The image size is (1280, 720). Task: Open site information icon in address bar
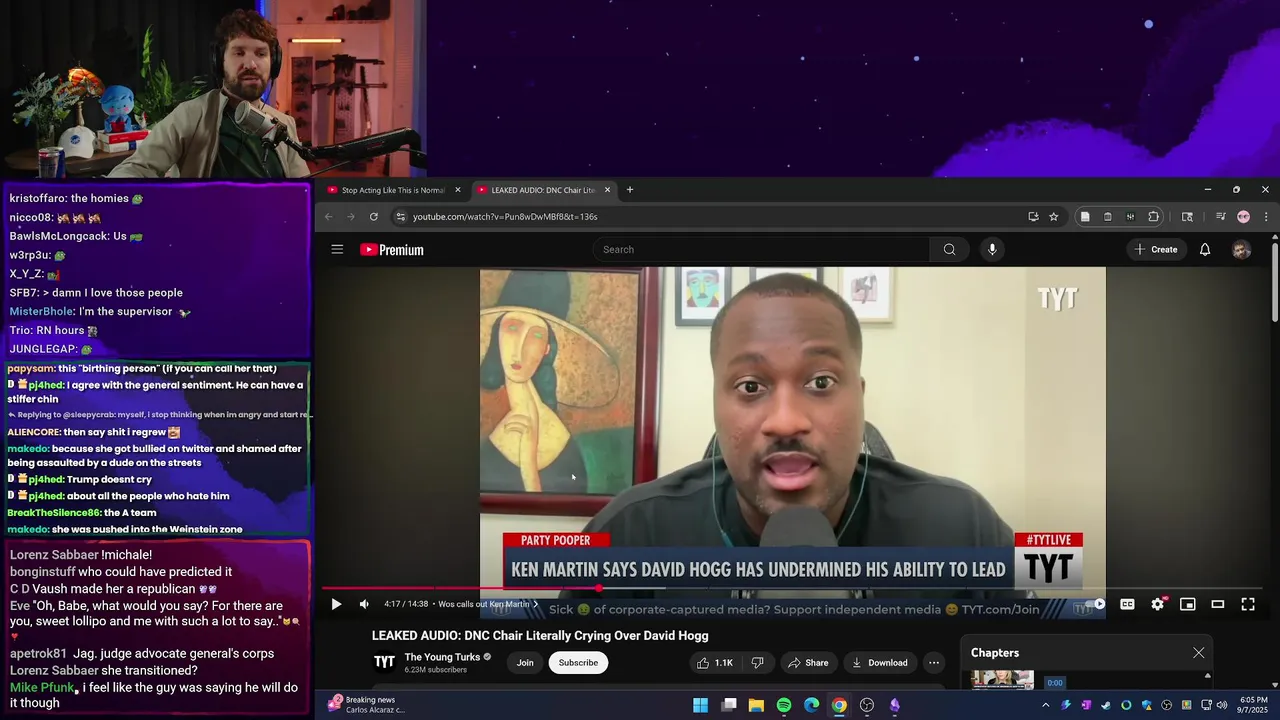click(400, 217)
